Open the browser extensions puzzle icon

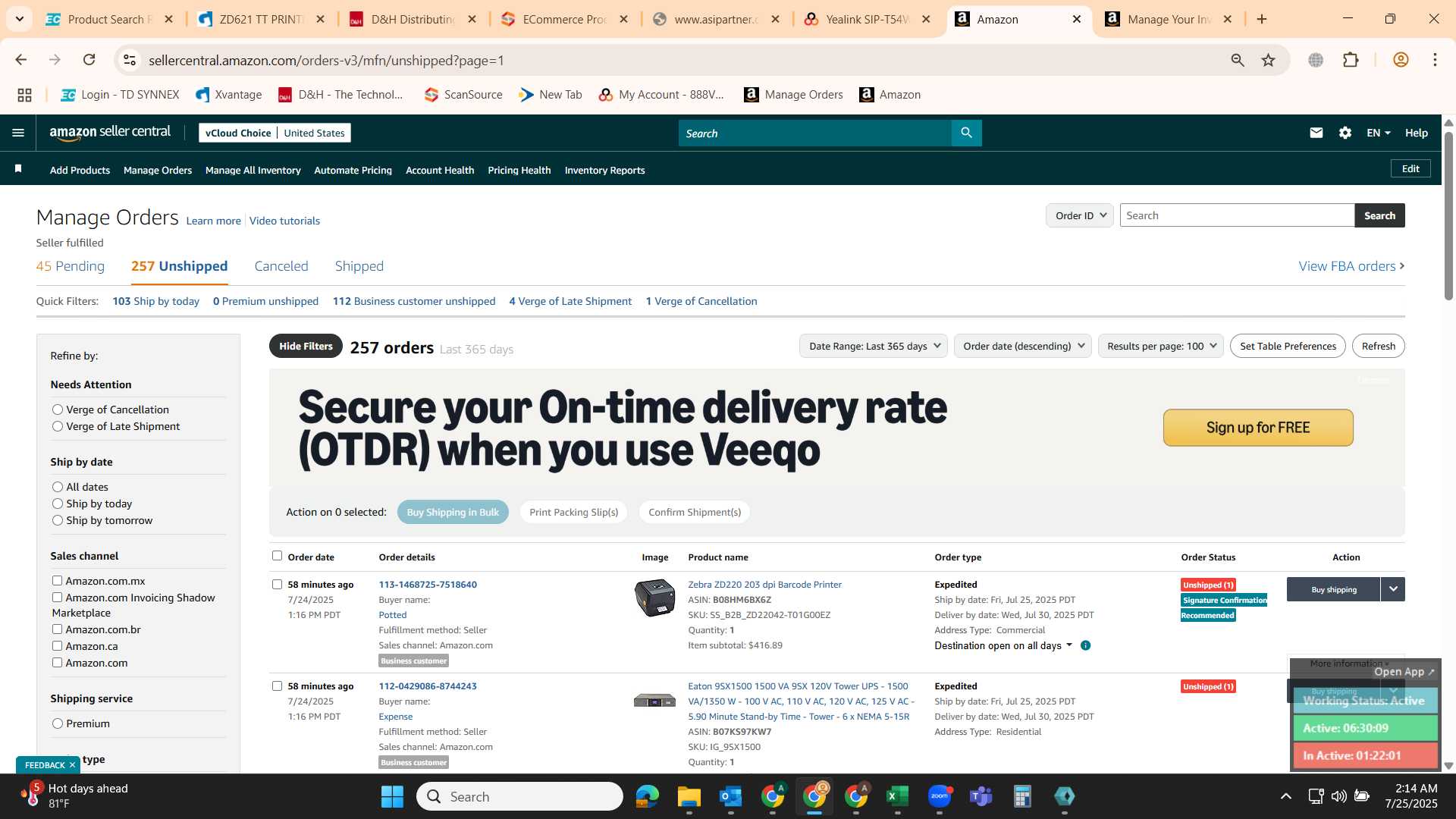[x=1351, y=60]
